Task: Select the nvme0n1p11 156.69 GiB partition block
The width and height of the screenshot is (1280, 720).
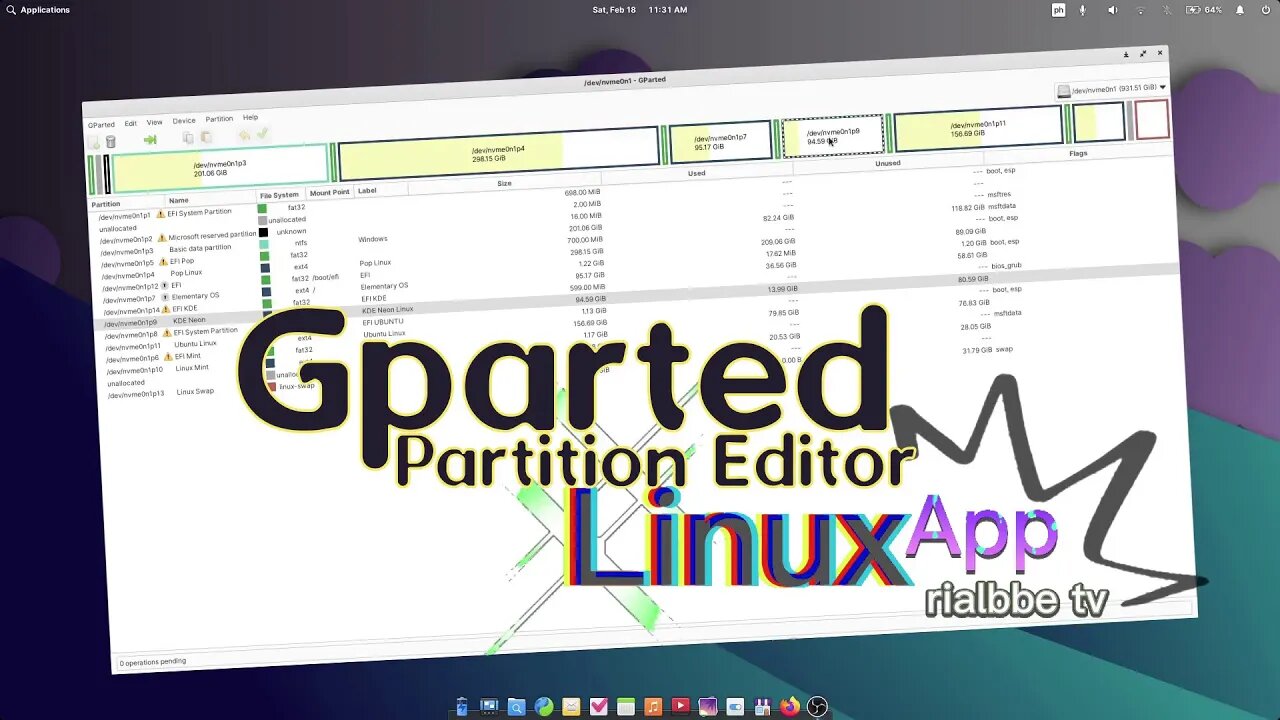Action: (x=978, y=128)
